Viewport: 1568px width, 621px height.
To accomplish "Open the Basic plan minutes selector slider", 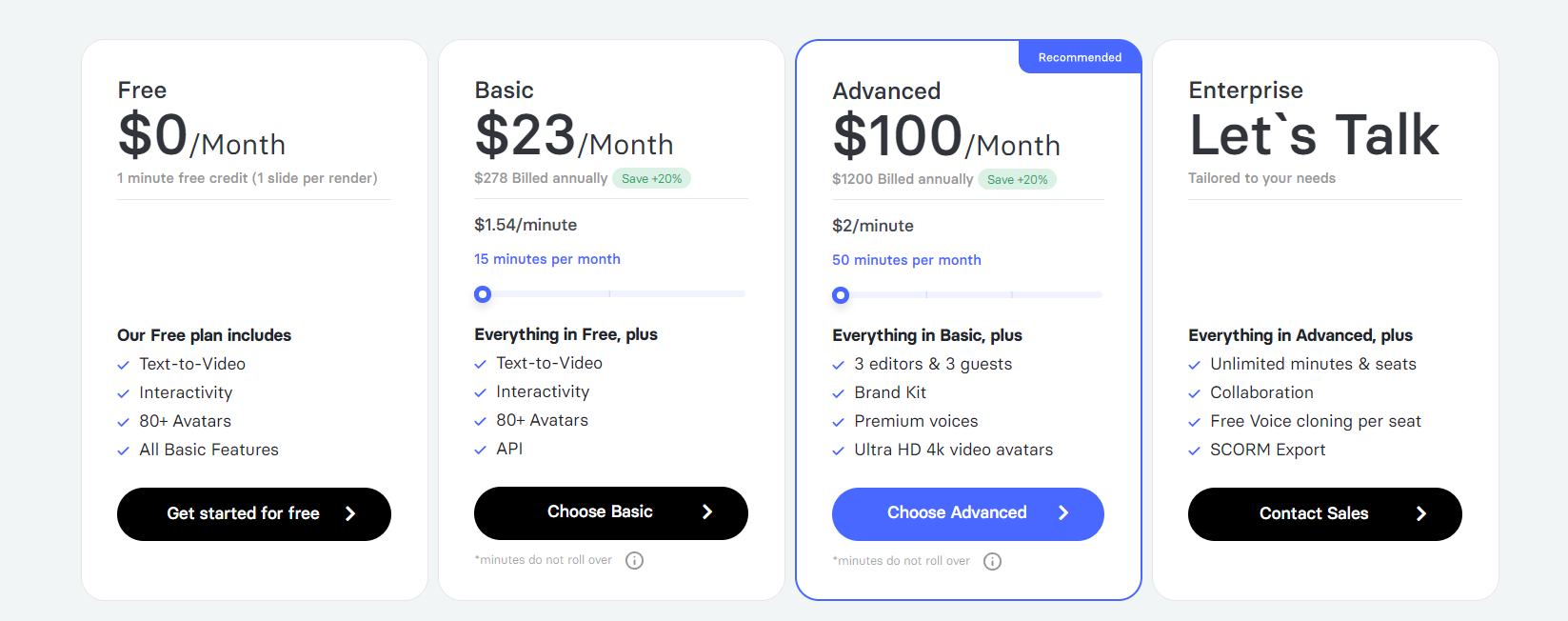I will (x=482, y=293).
